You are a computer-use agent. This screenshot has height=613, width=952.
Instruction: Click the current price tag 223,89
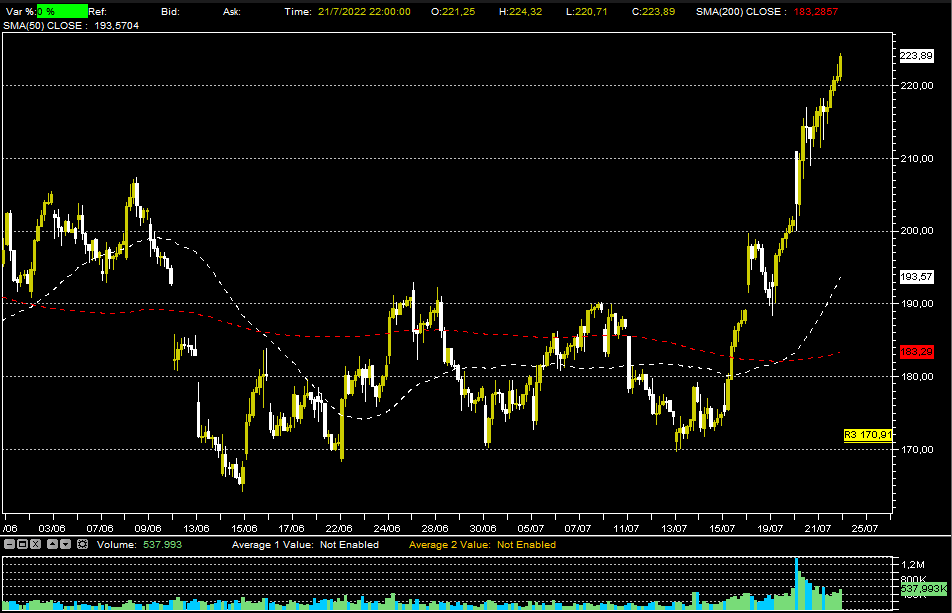(916, 56)
